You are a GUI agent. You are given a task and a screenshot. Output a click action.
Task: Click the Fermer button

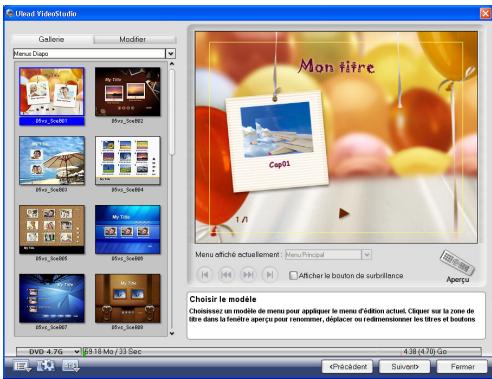coord(462,367)
